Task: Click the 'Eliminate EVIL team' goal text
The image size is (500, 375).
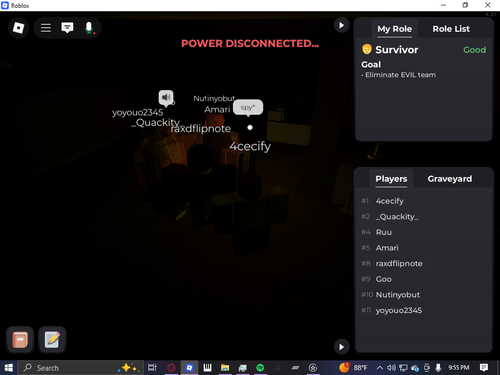Action: 400,75
